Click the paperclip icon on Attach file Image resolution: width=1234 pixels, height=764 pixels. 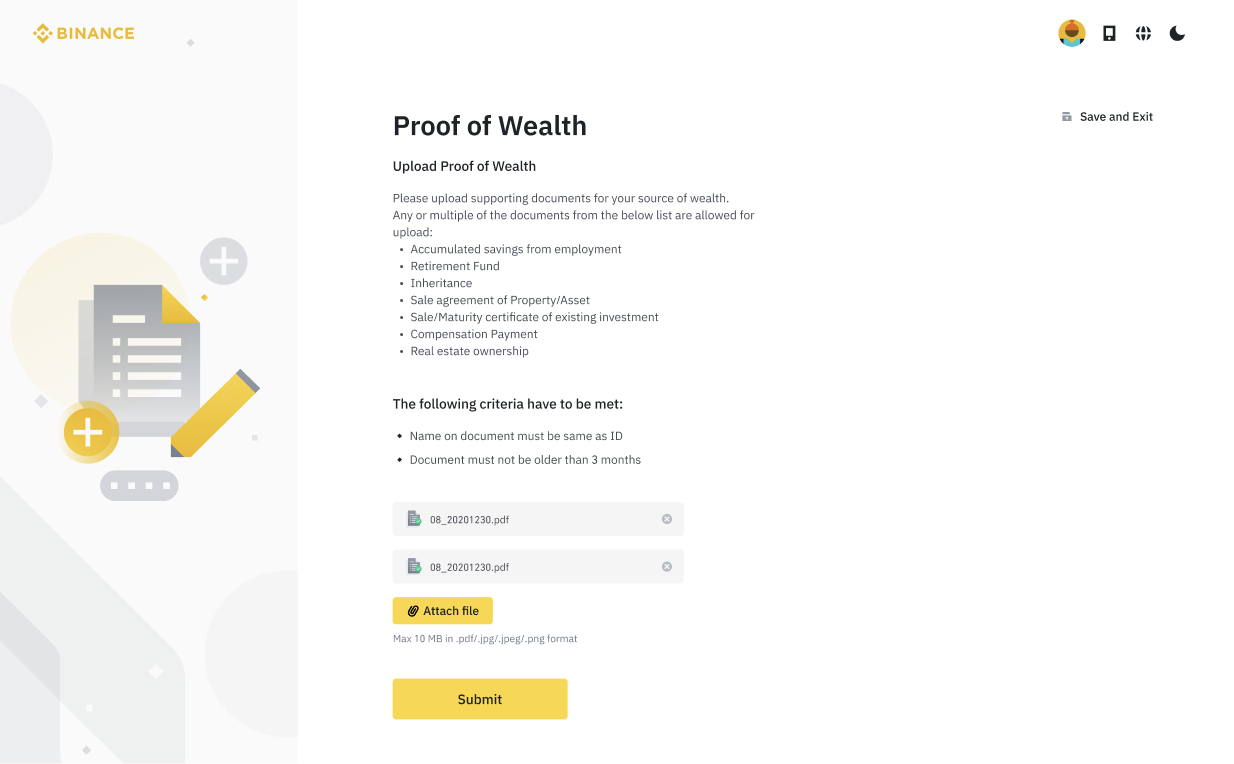[414, 610]
